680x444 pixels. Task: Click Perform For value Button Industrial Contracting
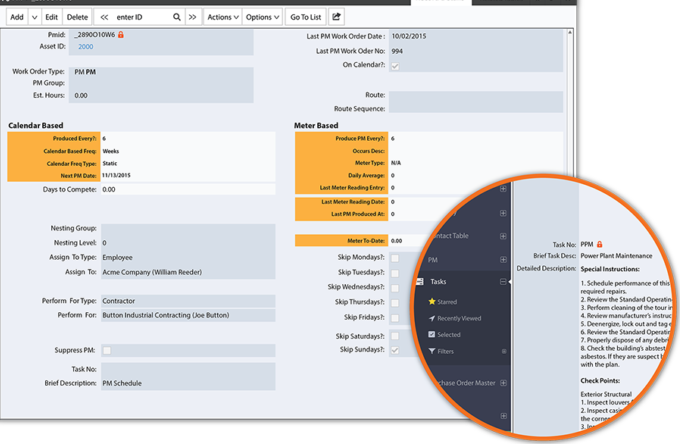[166, 315]
